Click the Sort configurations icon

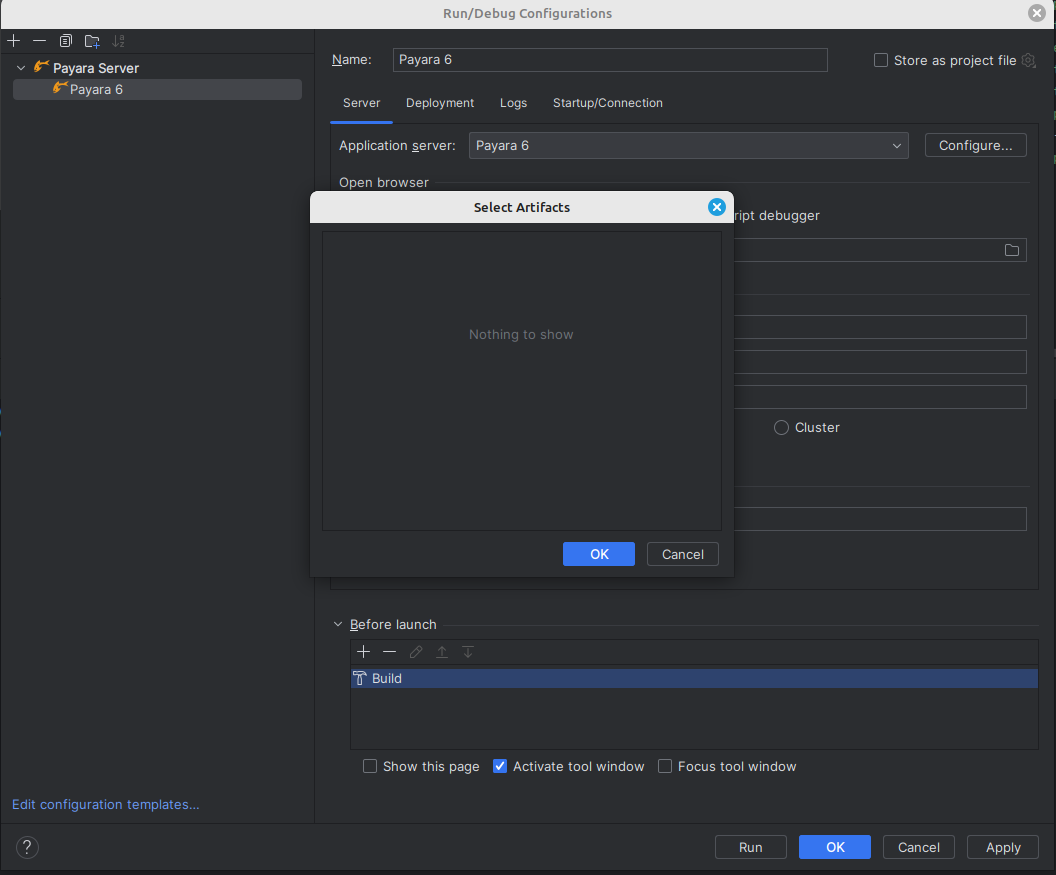(x=119, y=41)
